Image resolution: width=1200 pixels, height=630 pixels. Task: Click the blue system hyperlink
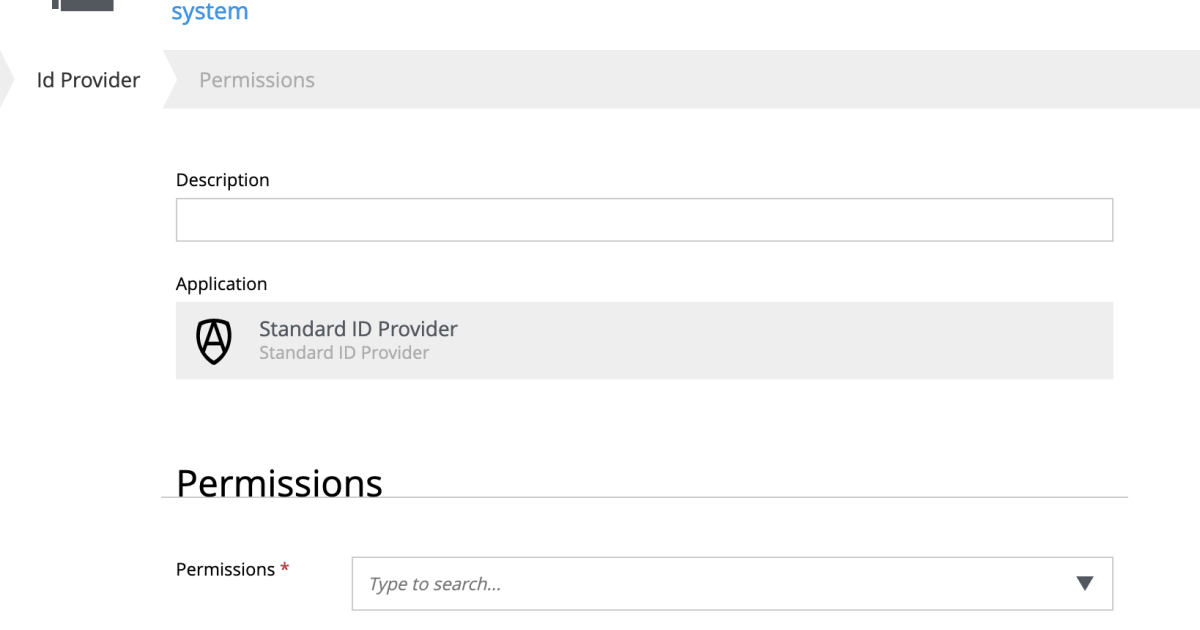coord(209,11)
